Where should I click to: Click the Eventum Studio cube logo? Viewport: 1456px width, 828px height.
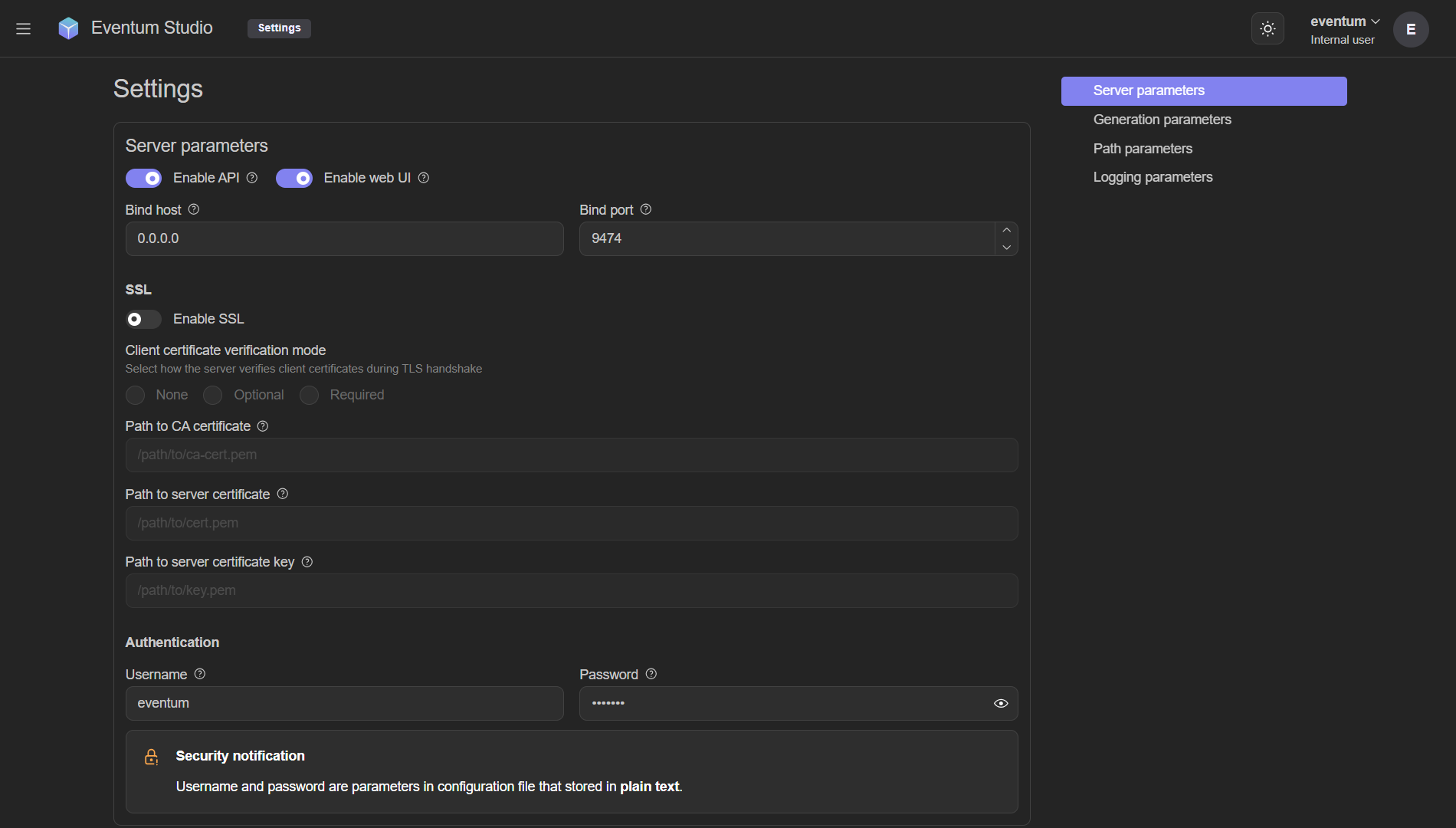[68, 28]
